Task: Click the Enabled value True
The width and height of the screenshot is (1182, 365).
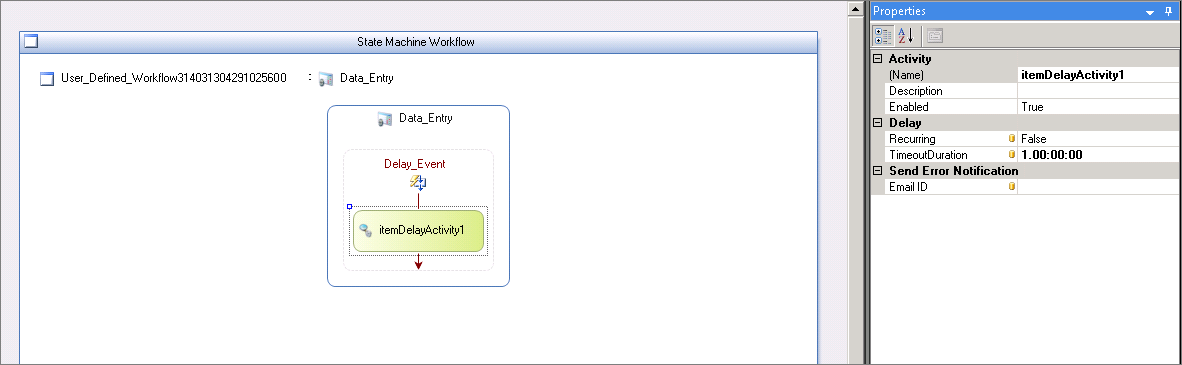Action: [1099, 107]
